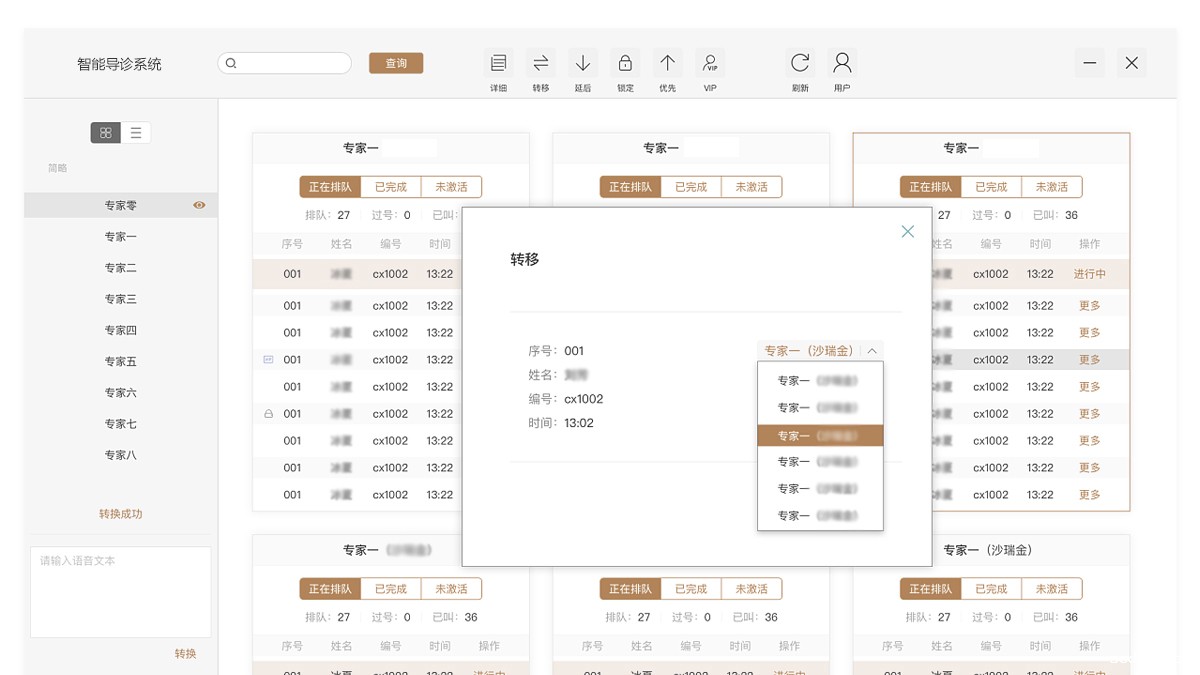Open the 详细 details toolbar icon

coord(498,64)
